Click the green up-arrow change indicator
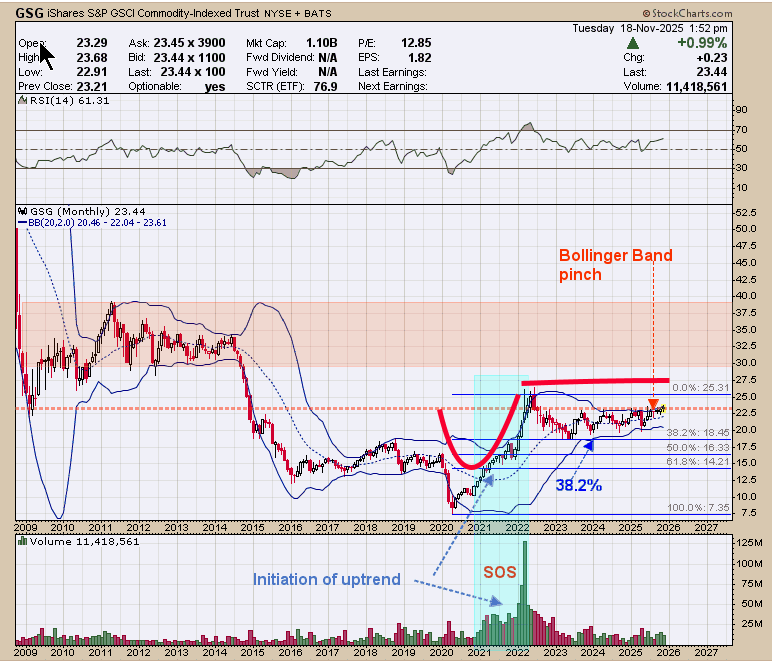 tap(633, 43)
